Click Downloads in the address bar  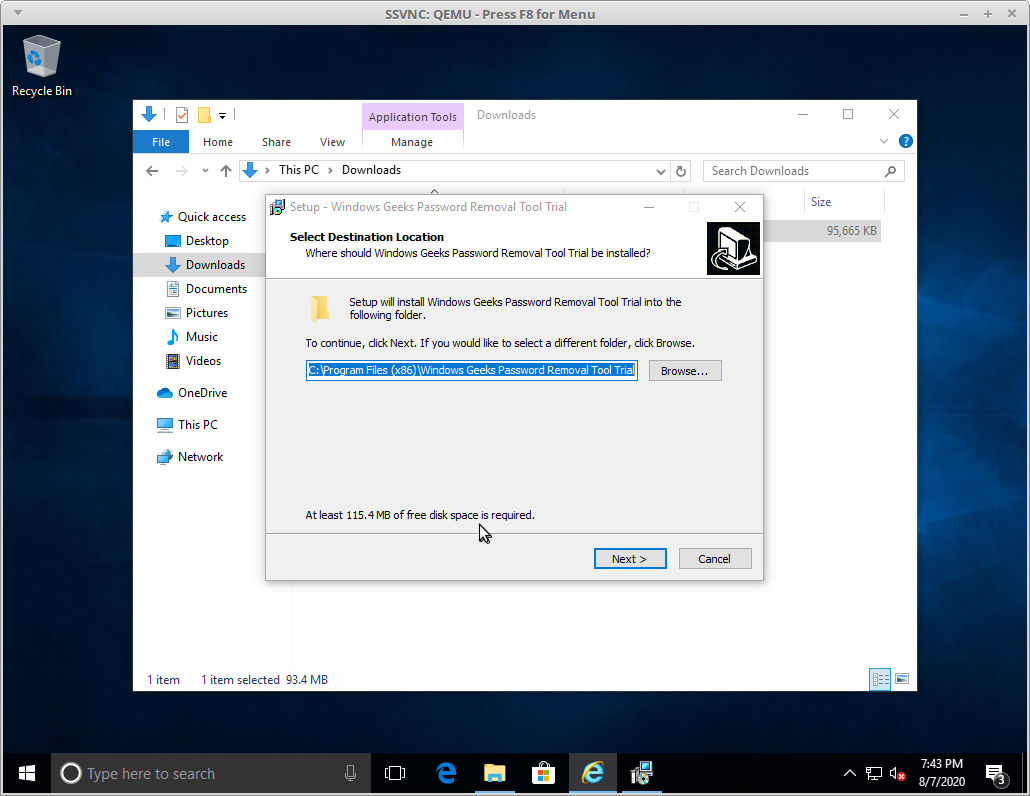click(371, 170)
